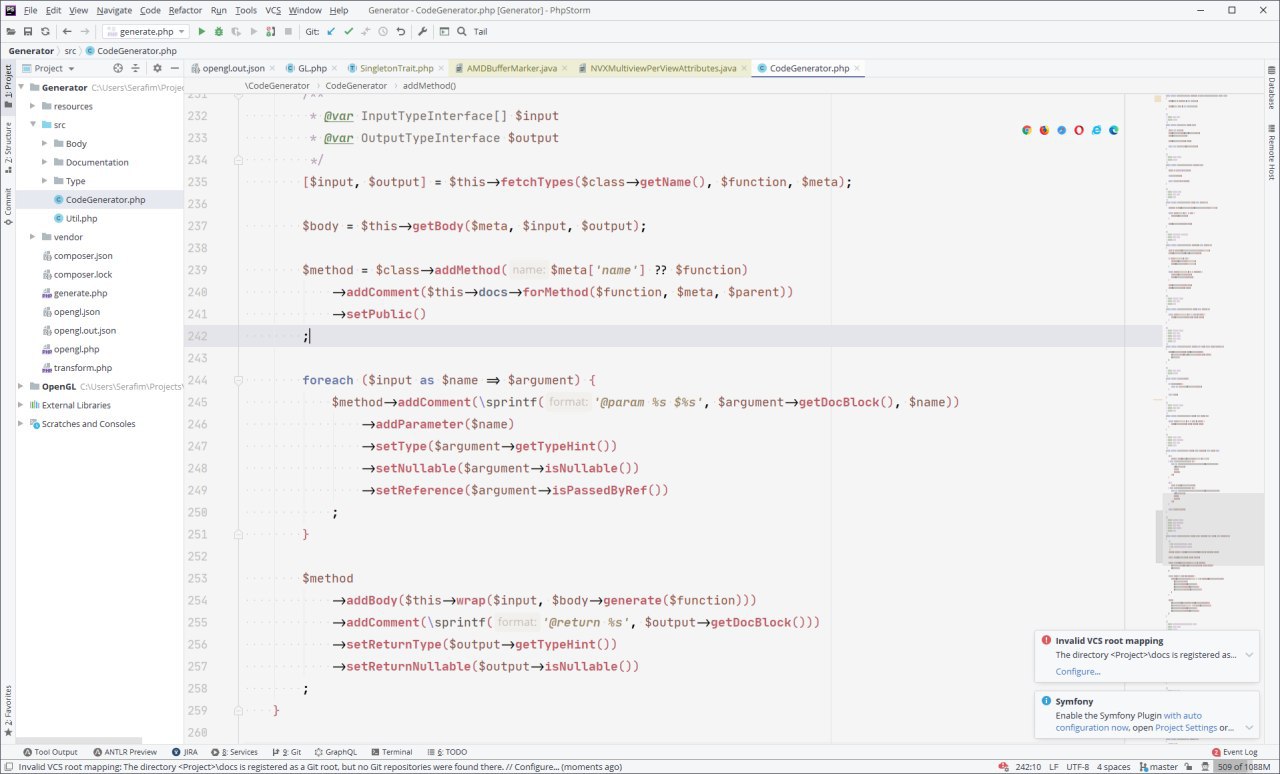Select opengl.out.json file in project tree

coord(85,330)
